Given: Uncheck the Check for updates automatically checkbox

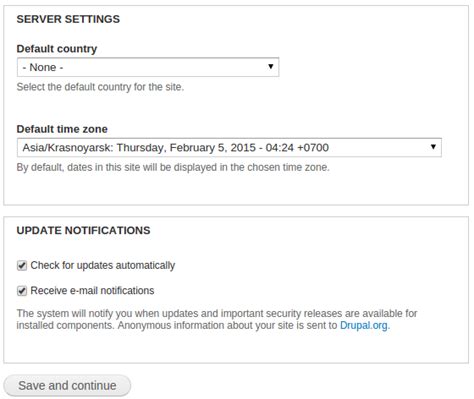Looking at the screenshot, I should (22, 266).
